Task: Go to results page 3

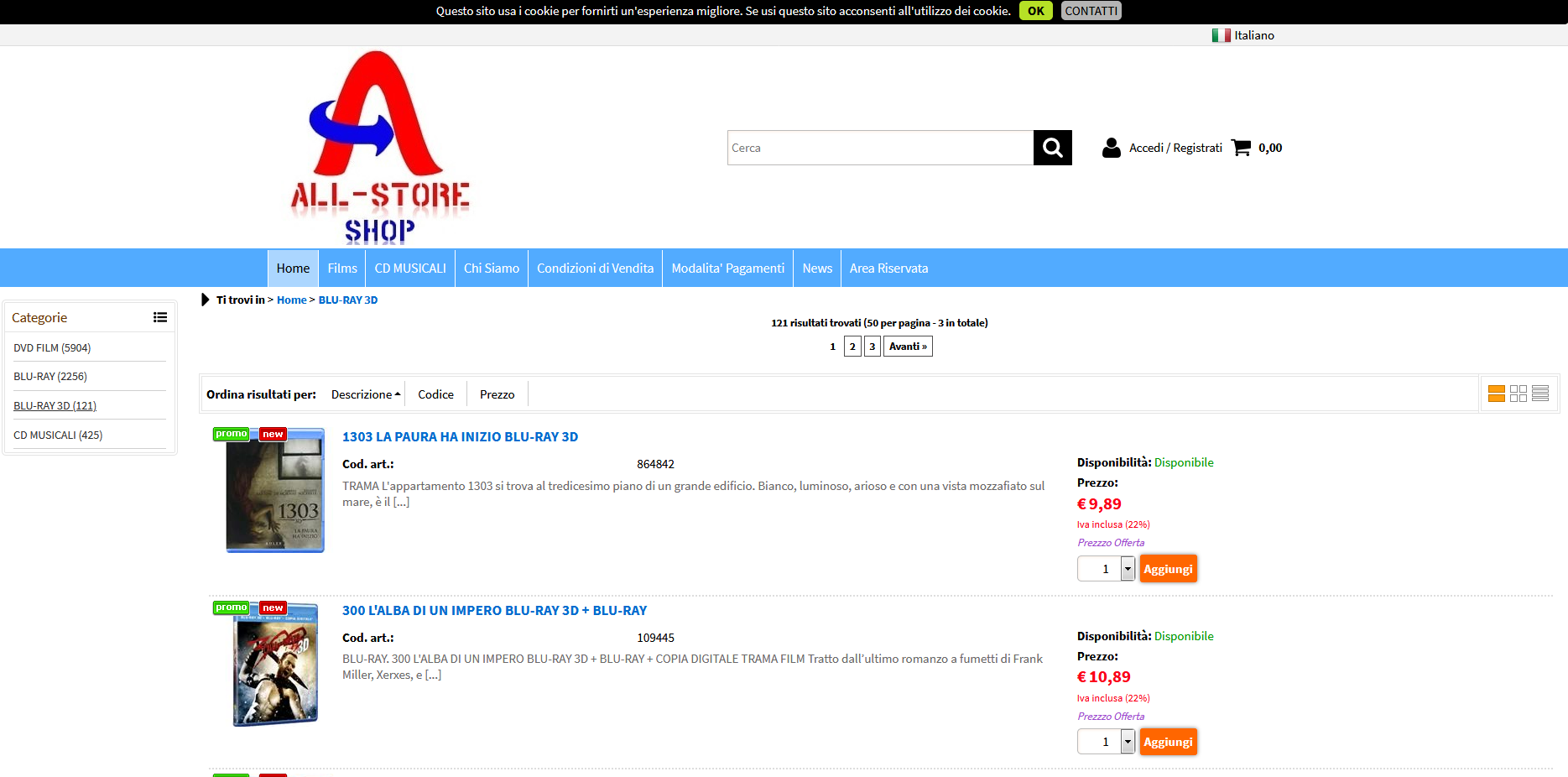Action: [873, 347]
